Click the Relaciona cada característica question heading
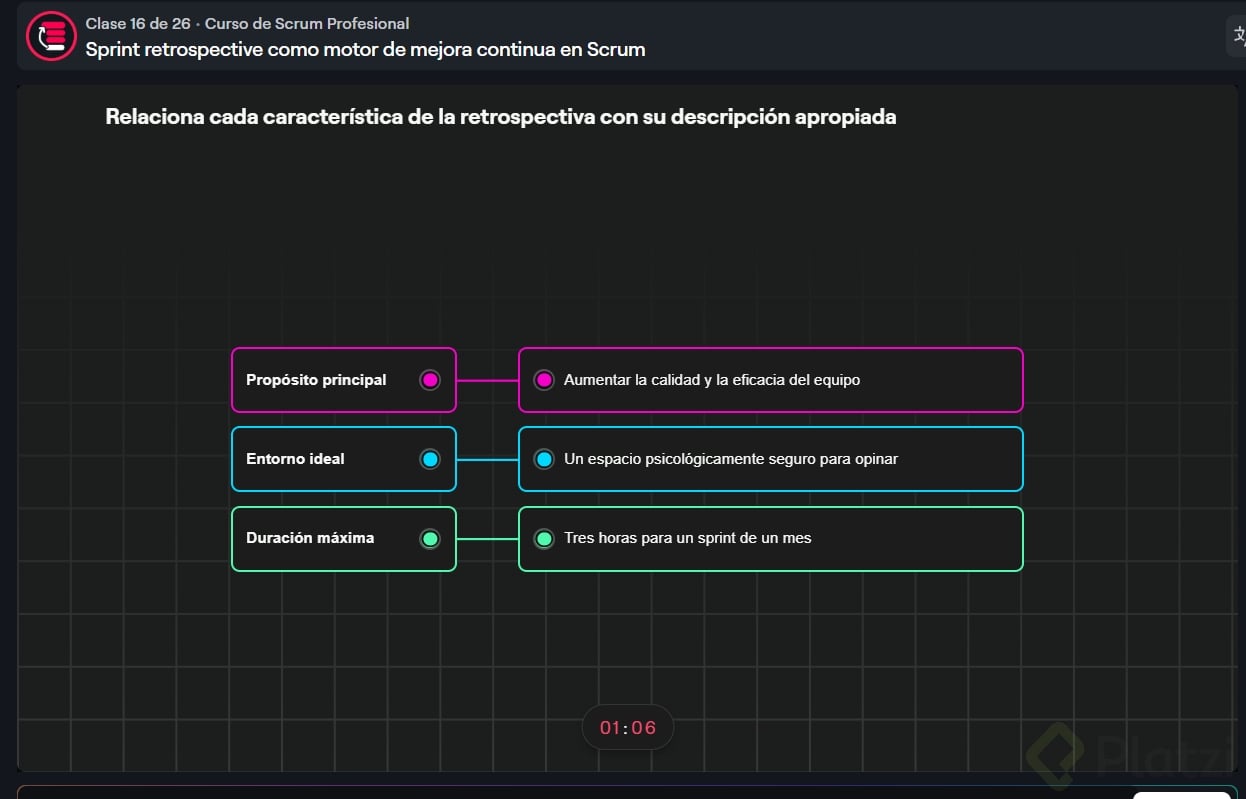The image size is (1246, 799). [x=500, y=117]
